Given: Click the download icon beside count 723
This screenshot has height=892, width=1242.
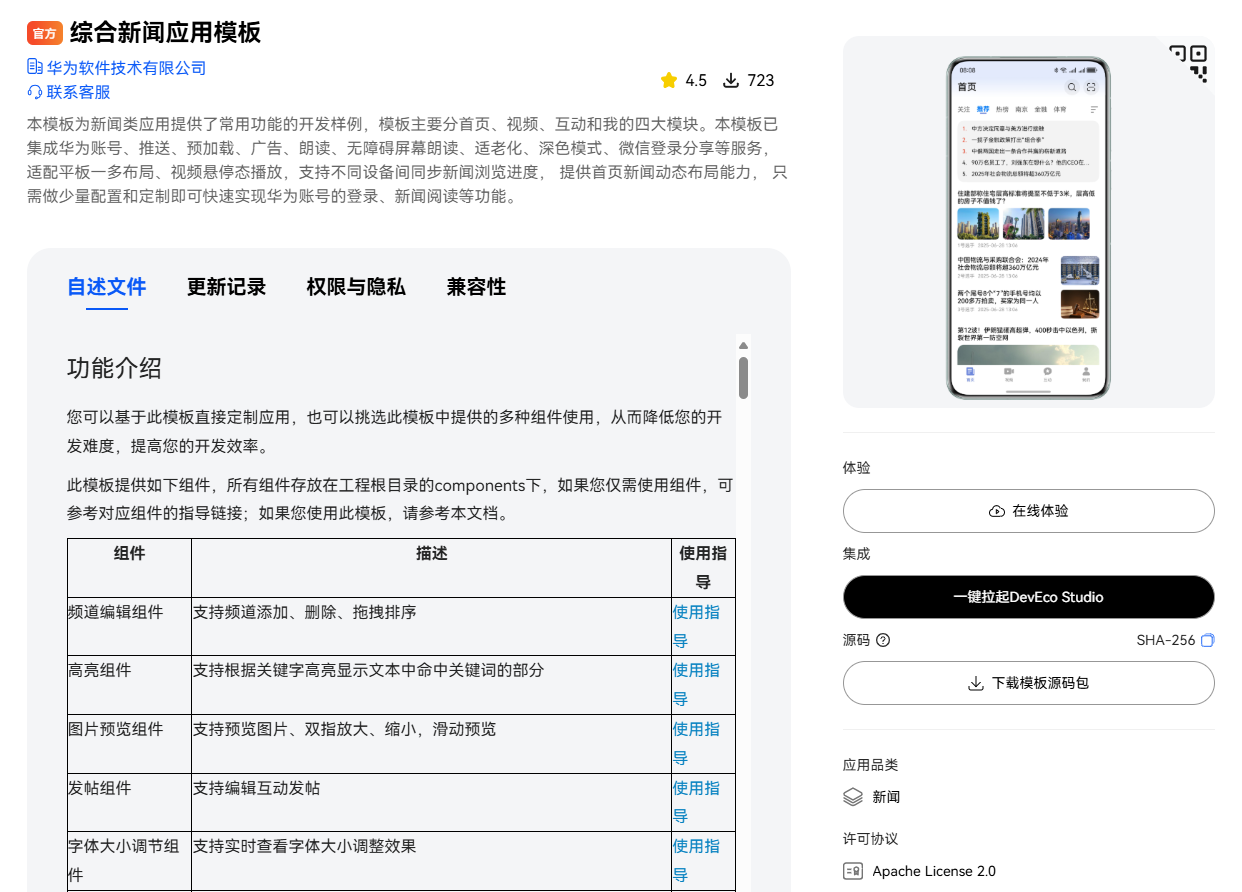Looking at the screenshot, I should tap(731, 80).
